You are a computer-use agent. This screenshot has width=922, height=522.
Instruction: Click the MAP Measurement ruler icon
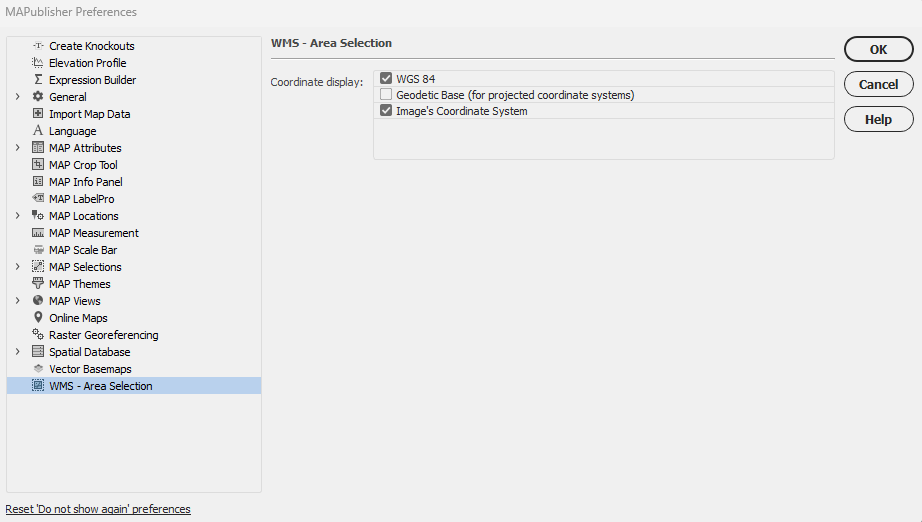pos(38,233)
